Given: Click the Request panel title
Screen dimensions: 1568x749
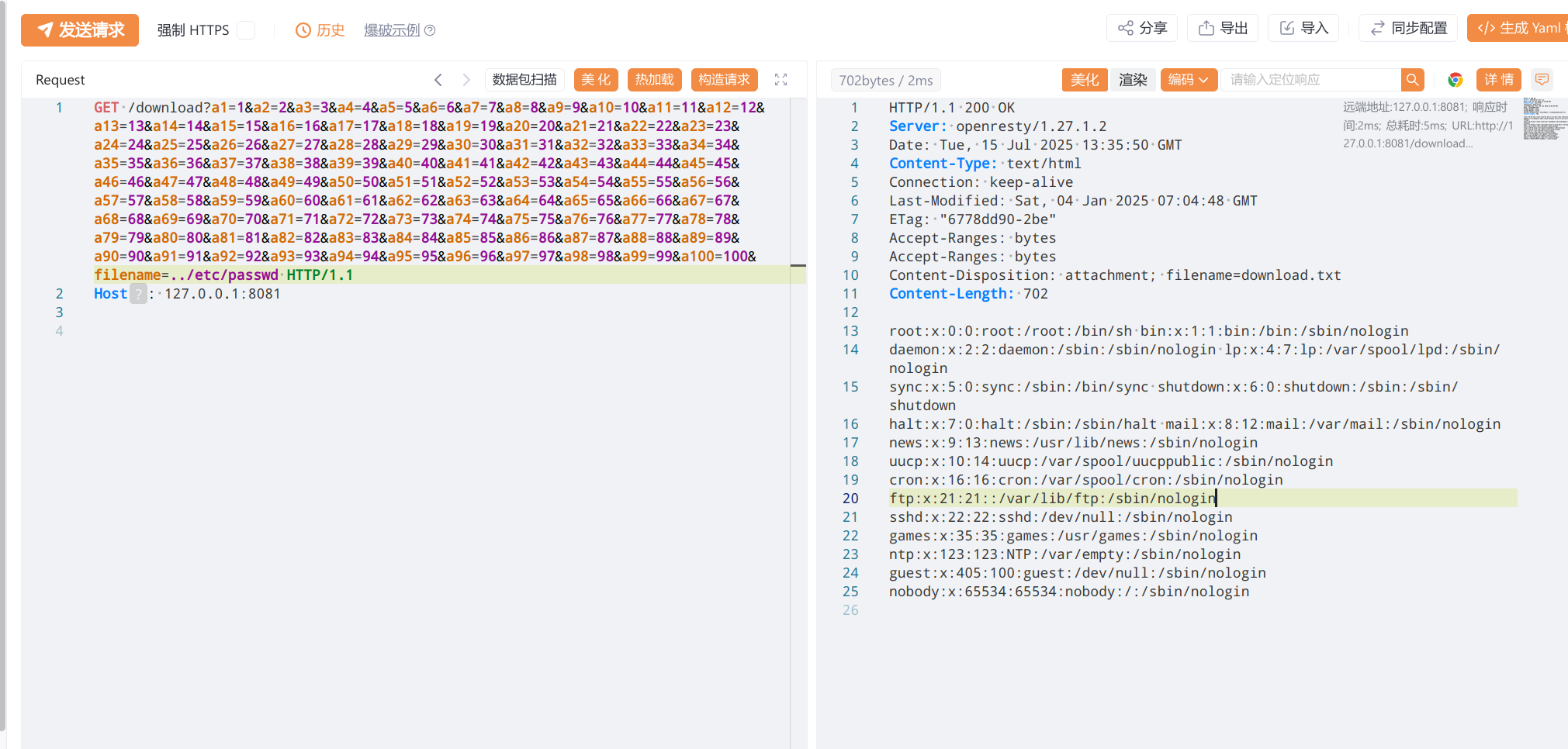Looking at the screenshot, I should coord(61,80).
